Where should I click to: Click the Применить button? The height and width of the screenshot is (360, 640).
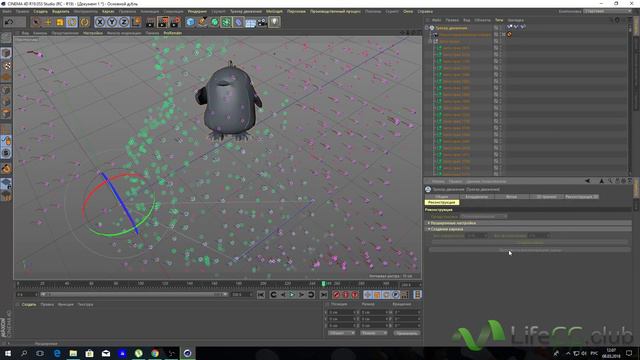407,333
